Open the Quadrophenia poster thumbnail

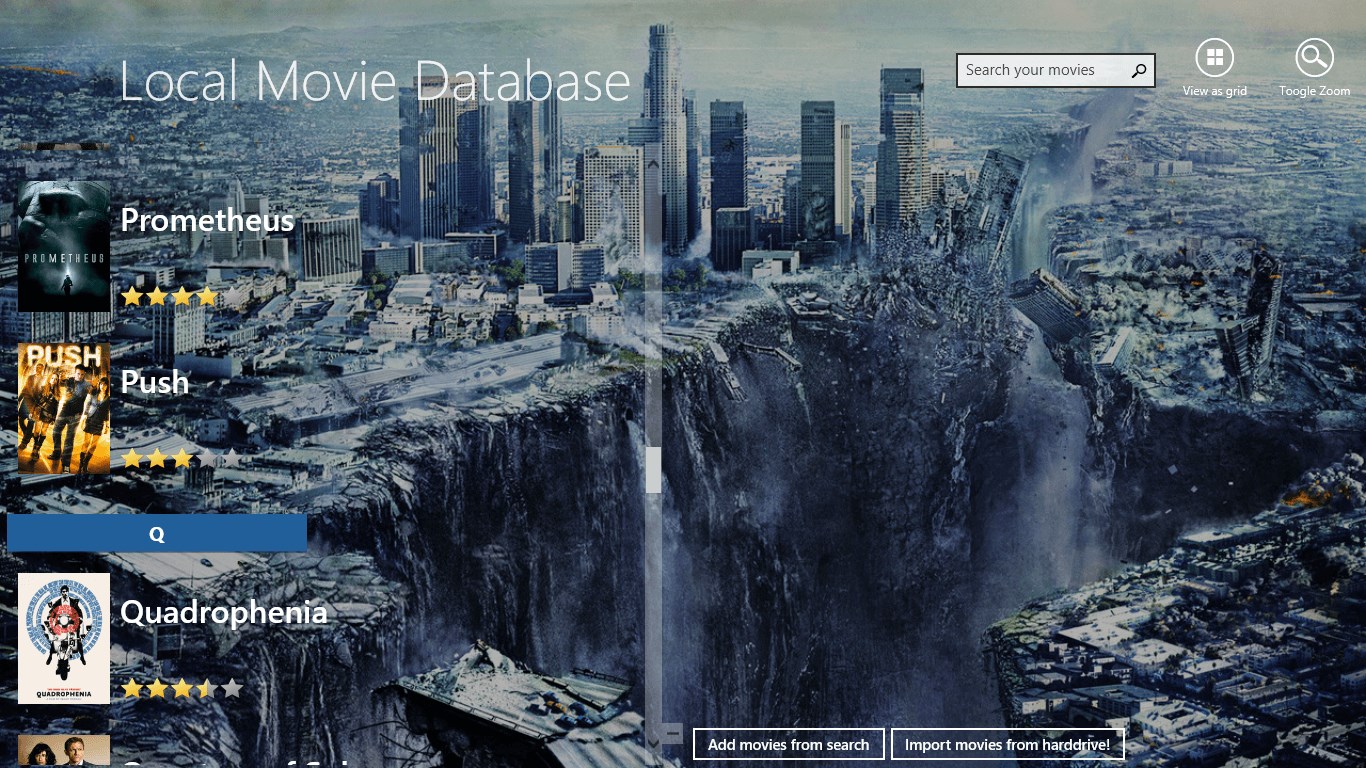[64, 638]
